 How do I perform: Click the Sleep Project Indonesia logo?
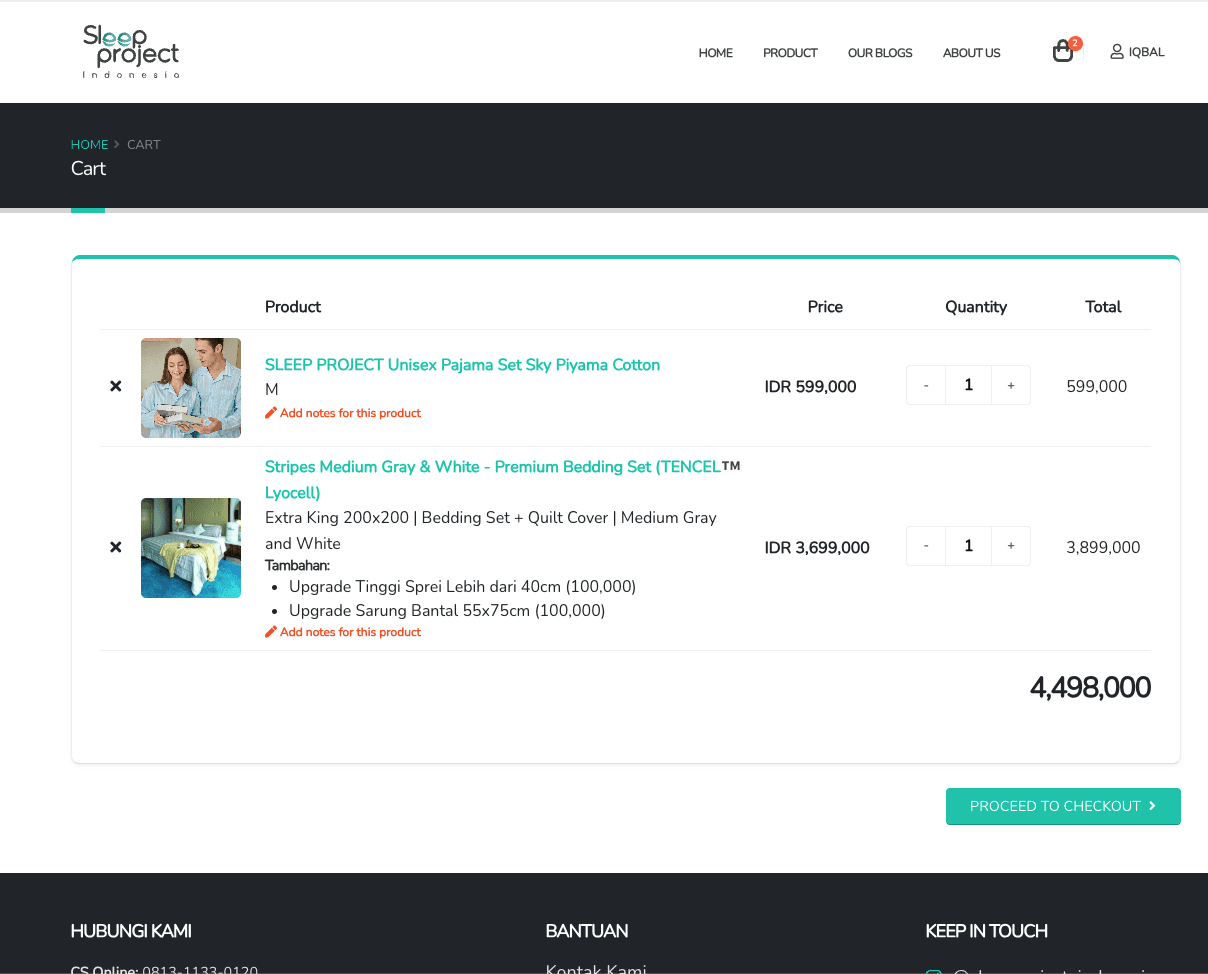coord(131,52)
